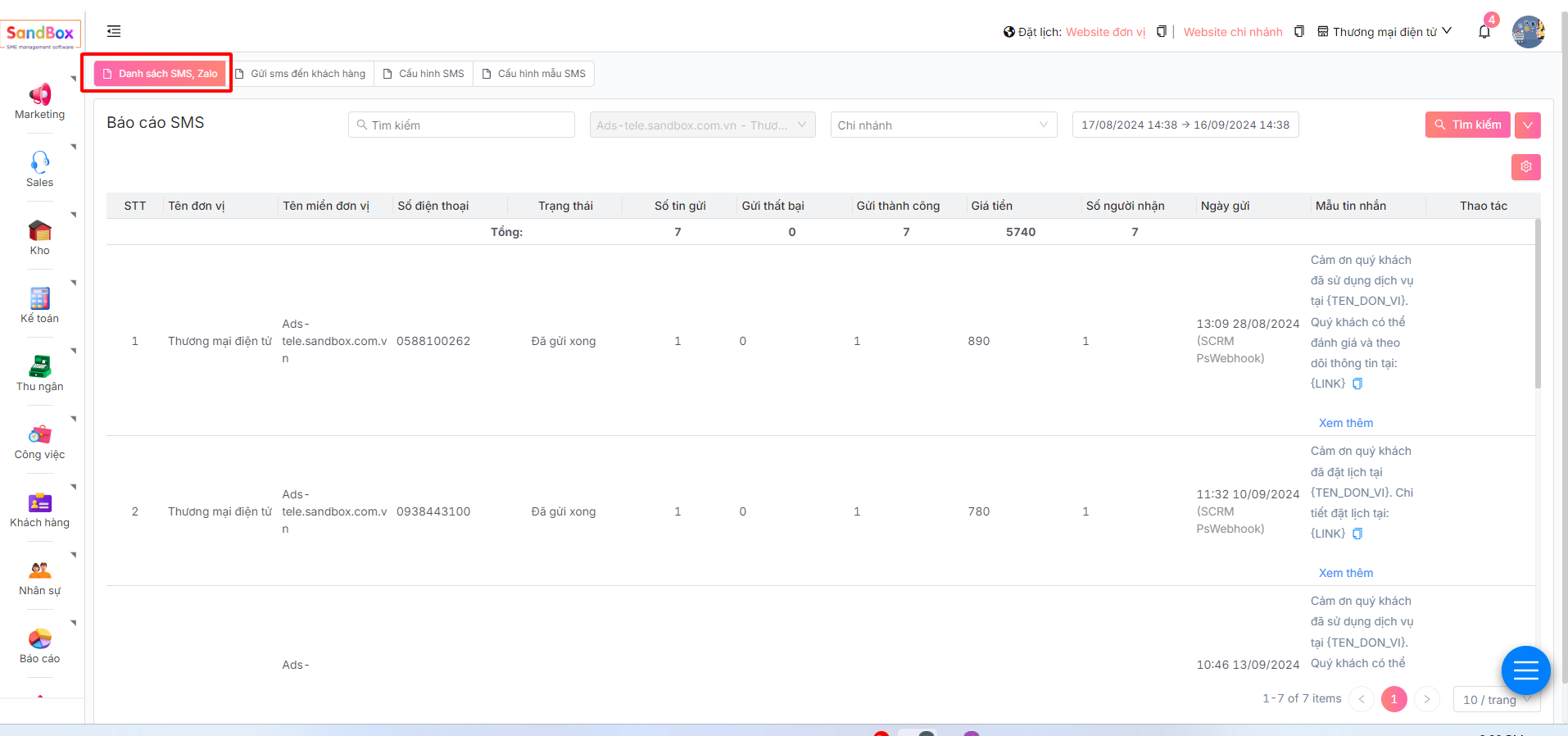This screenshot has width=1568, height=736.
Task: Open the Ads-tele.sandbox.com.vn domain dropdown
Action: (702, 125)
